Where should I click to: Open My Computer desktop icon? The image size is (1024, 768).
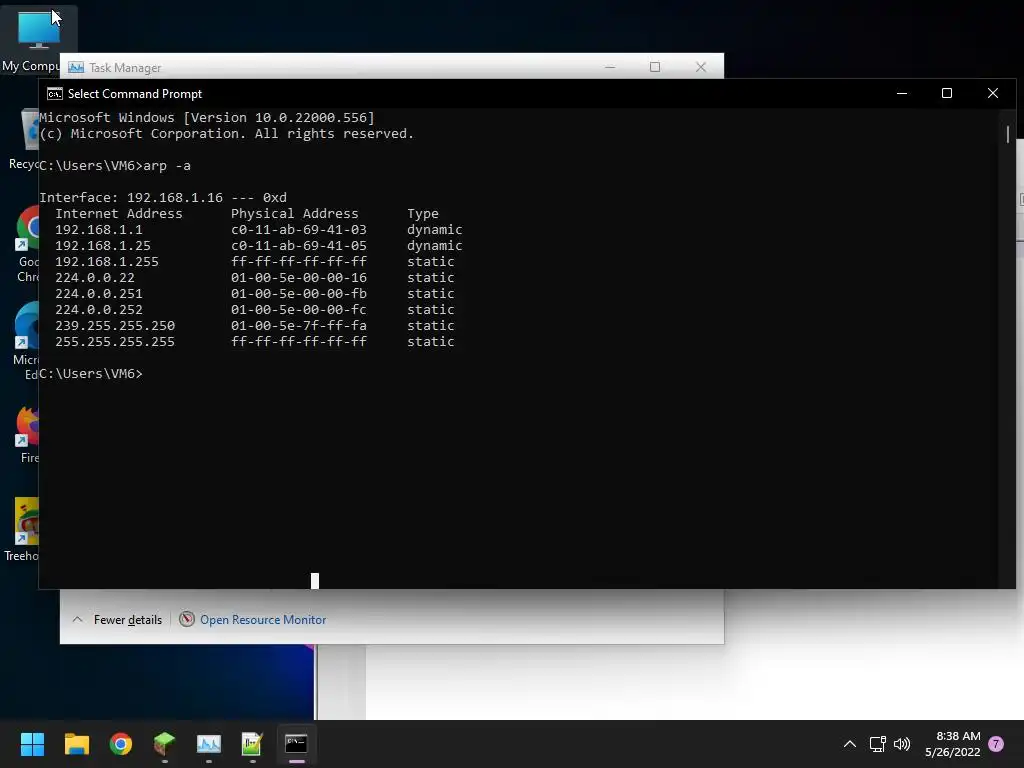click(x=38, y=39)
